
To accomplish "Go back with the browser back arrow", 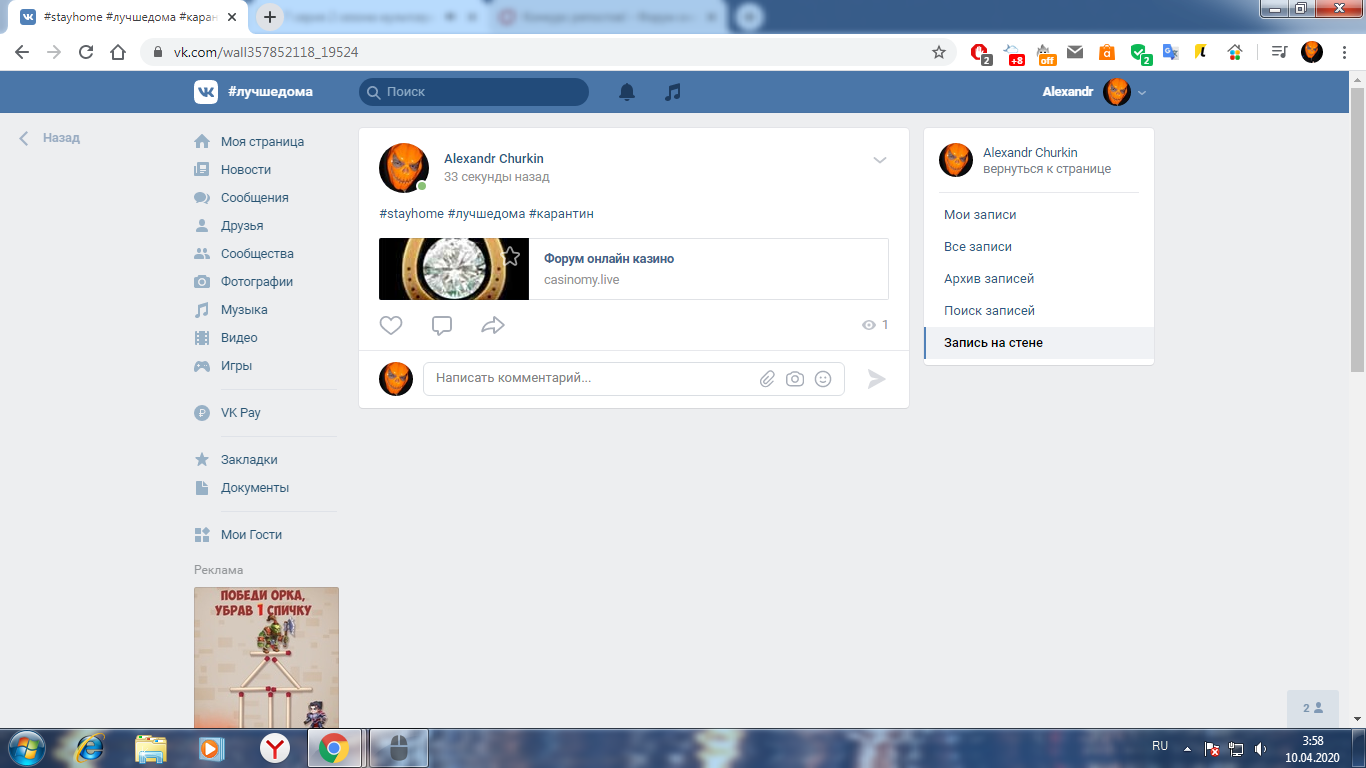I will (x=22, y=52).
